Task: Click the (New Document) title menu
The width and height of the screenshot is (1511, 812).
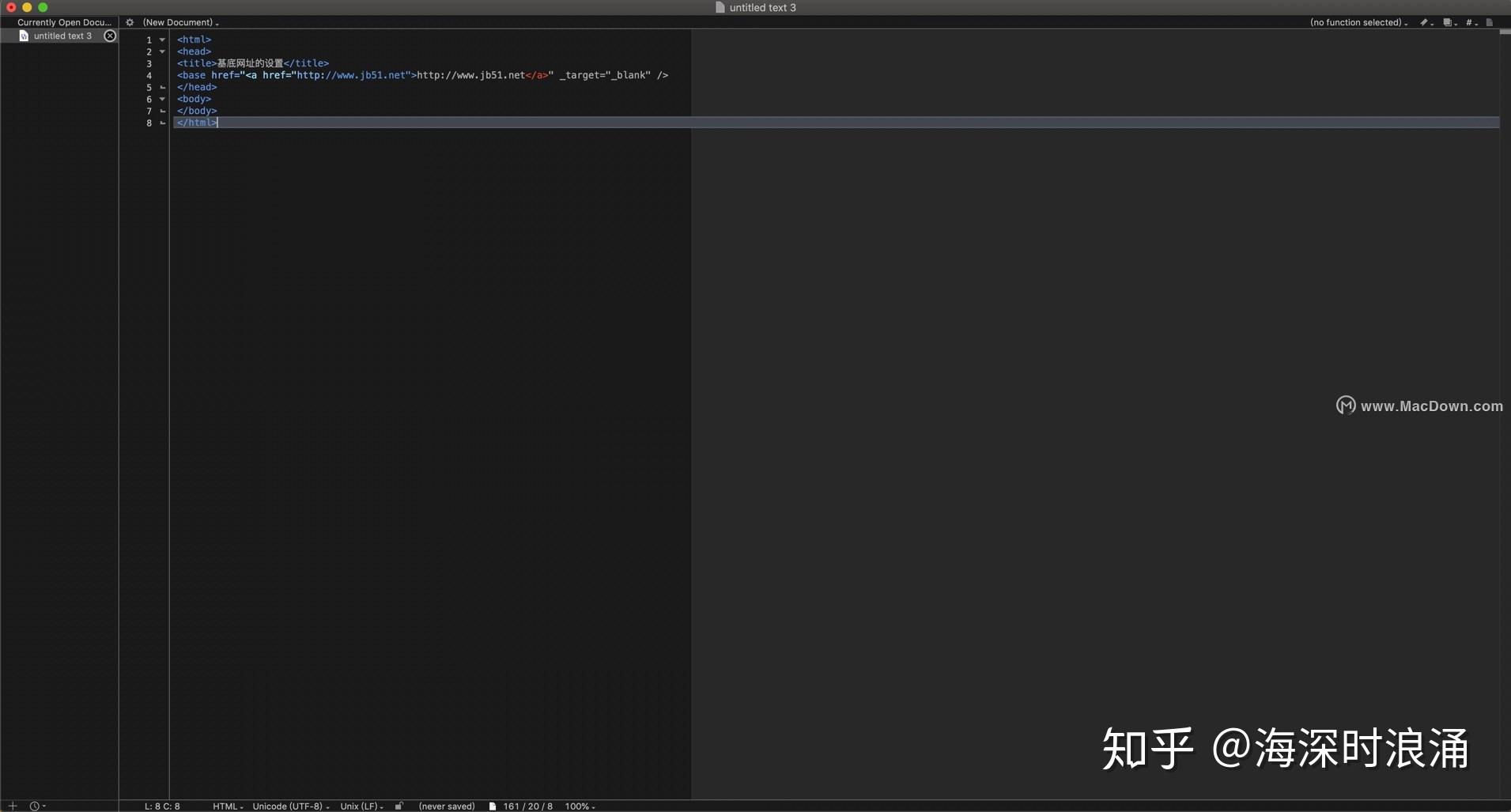Action: pyautogui.click(x=180, y=22)
